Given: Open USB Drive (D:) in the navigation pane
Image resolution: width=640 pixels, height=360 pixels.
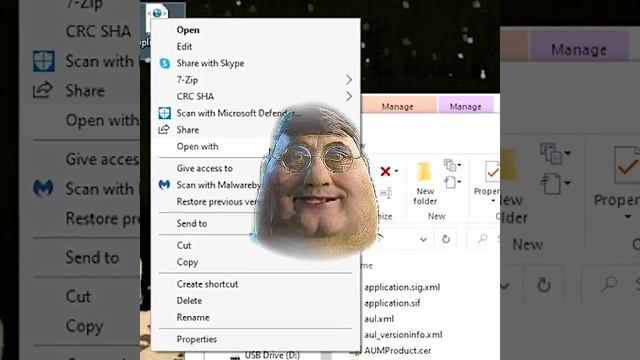Looking at the screenshot, I should [272, 355].
